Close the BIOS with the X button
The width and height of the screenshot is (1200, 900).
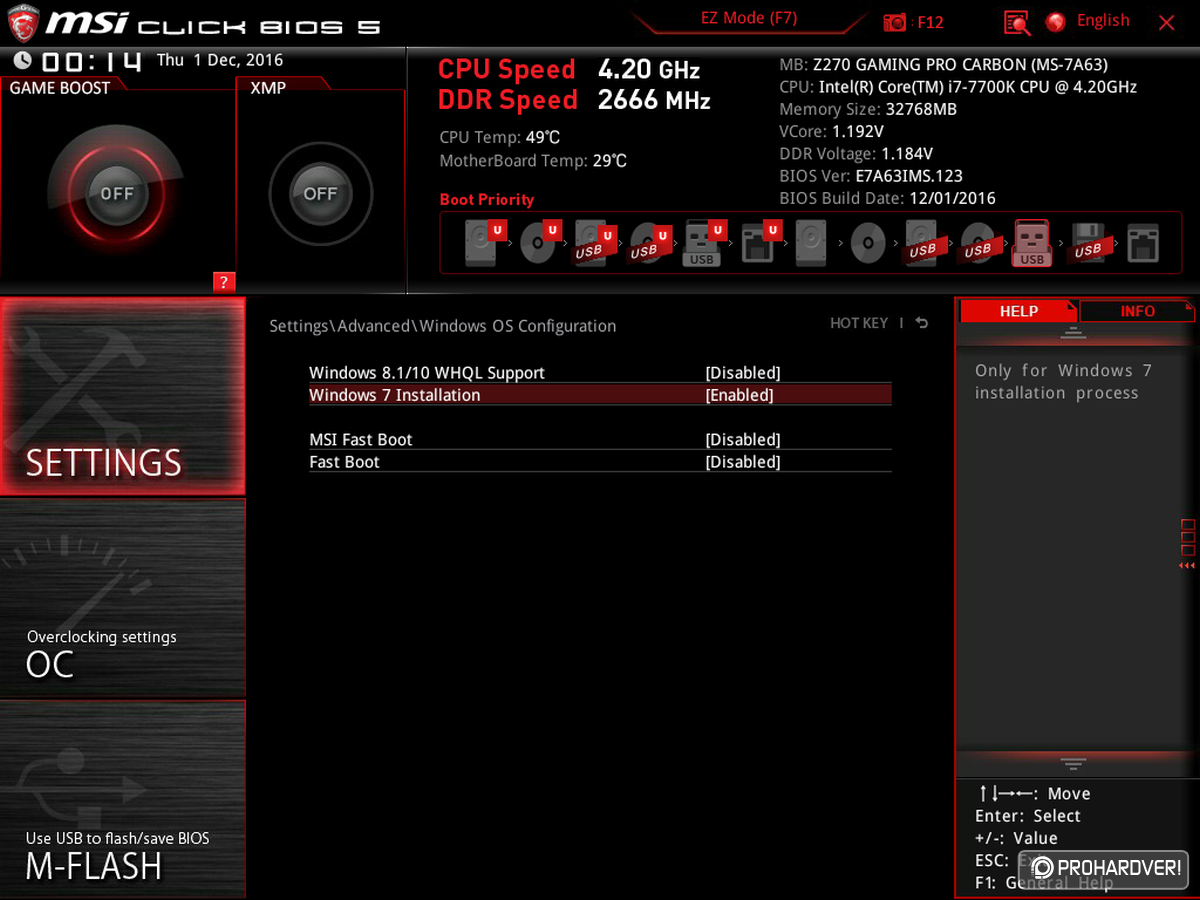[x=1166, y=22]
